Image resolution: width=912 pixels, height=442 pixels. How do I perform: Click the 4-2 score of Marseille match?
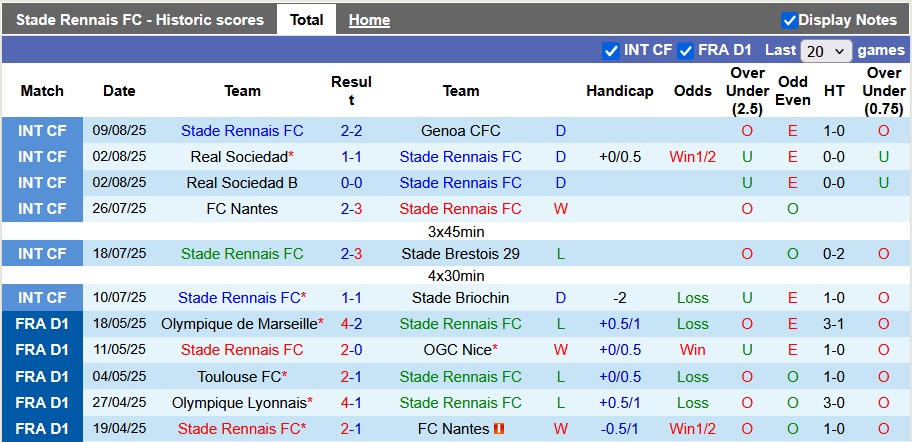[351, 324]
